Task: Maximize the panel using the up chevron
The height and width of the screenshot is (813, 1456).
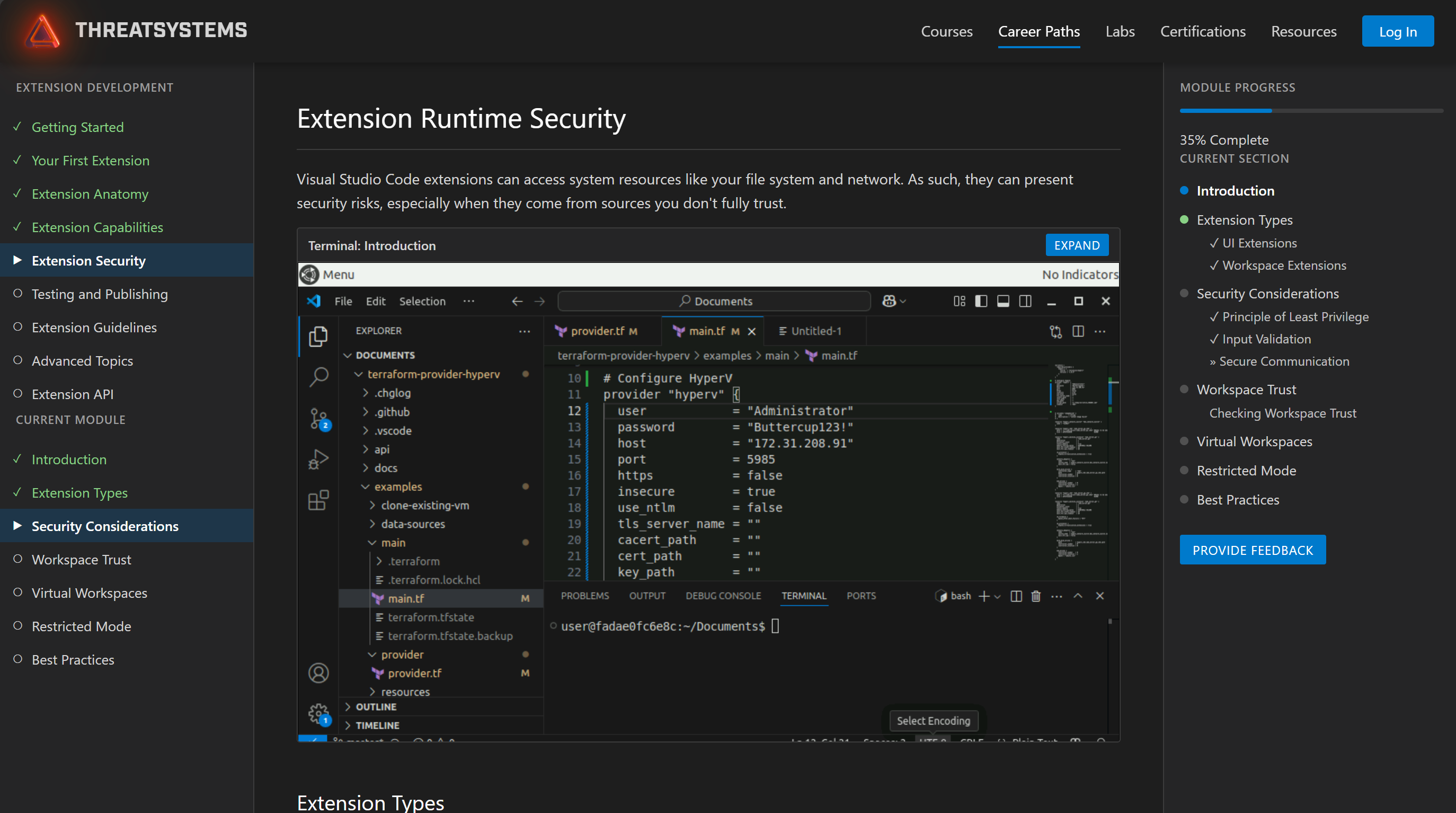Action: click(1078, 596)
